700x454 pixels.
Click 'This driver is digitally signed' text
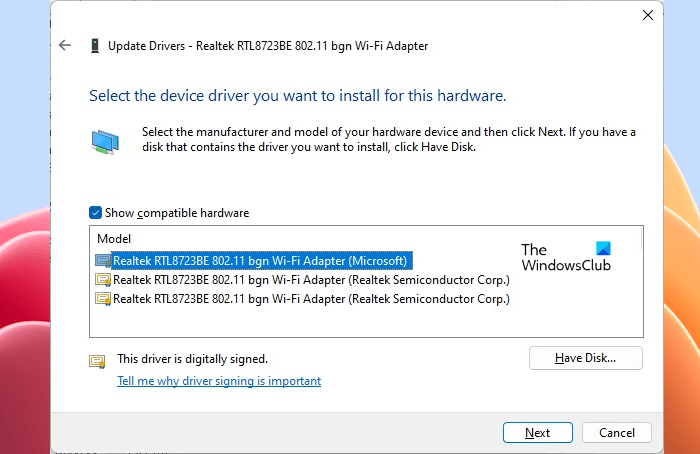click(192, 359)
